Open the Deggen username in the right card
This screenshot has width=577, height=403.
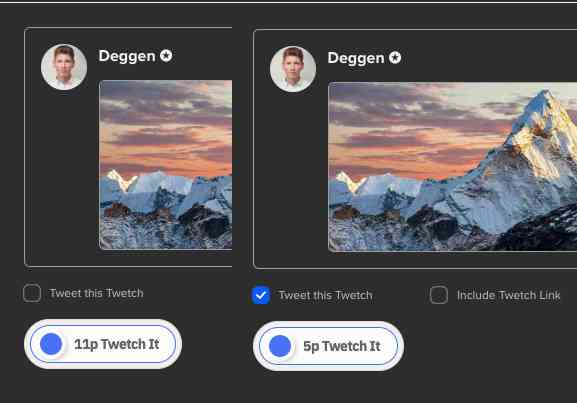(x=356, y=58)
